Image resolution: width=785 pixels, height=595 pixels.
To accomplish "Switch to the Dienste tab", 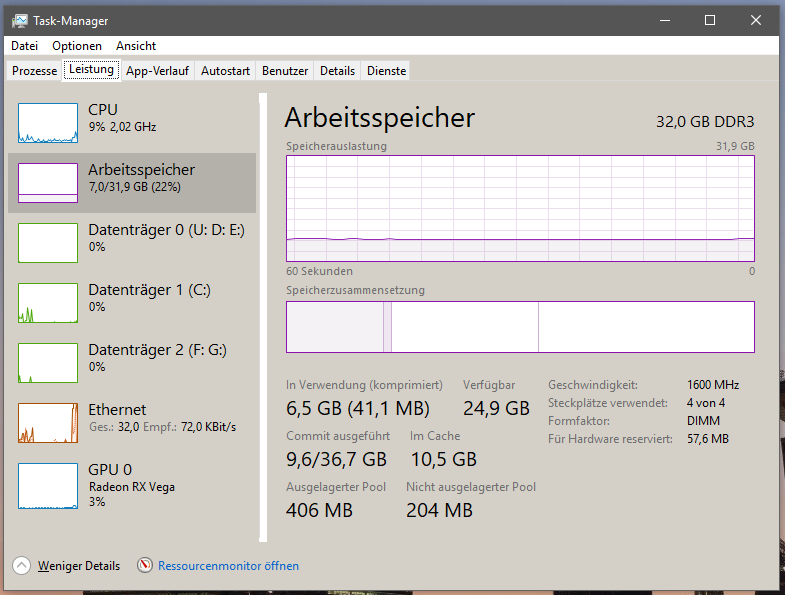I will click(x=386, y=71).
